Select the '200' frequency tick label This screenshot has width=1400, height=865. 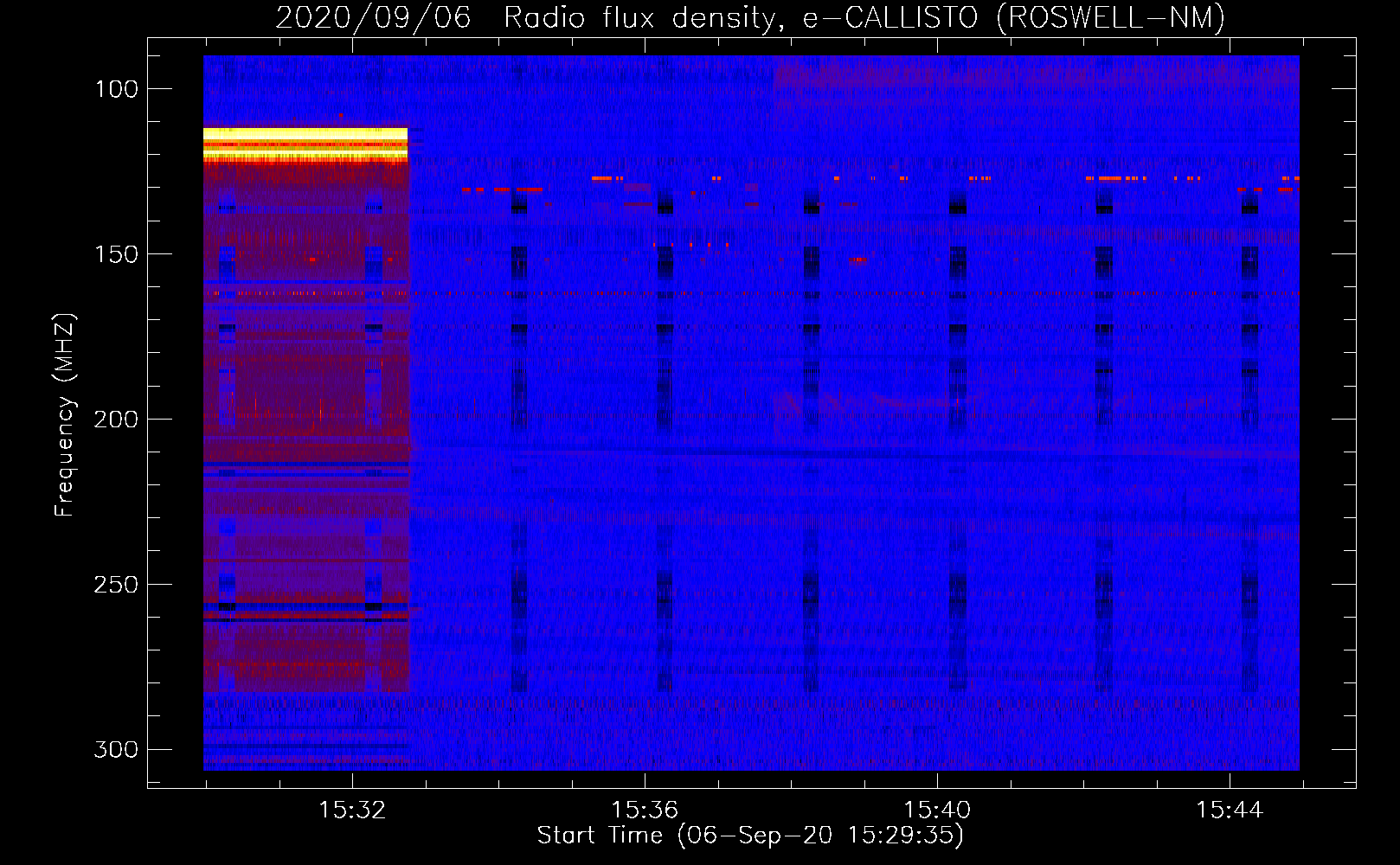click(x=116, y=420)
